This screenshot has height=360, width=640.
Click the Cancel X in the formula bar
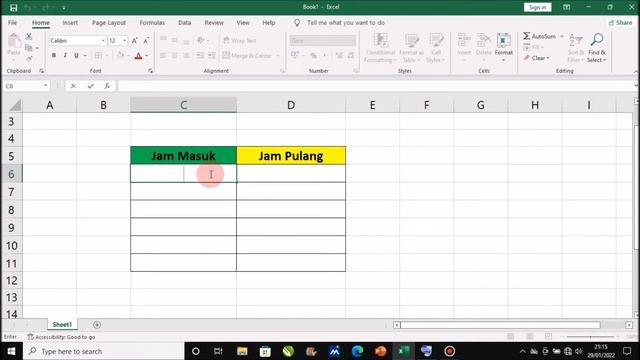point(73,86)
